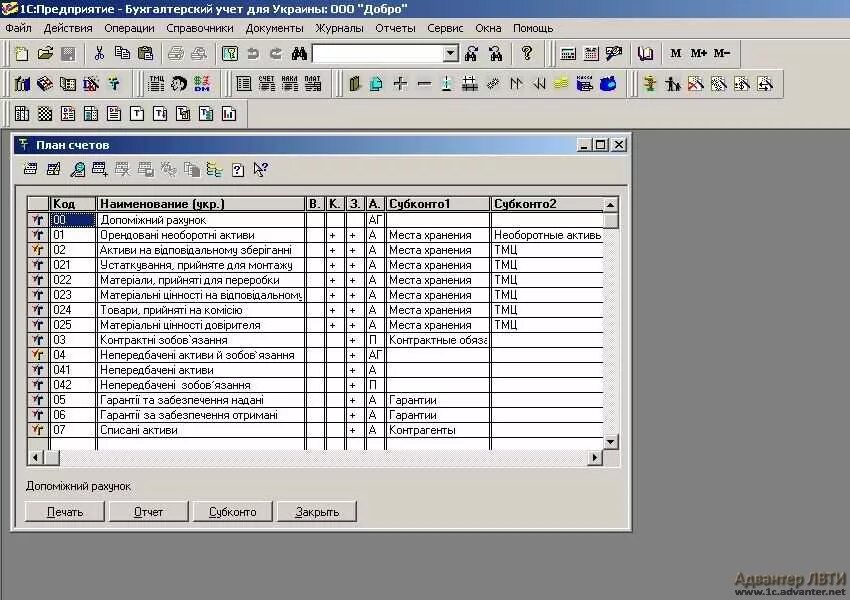
Task: Open the search combo box dropdown arrow
Action: coord(450,53)
